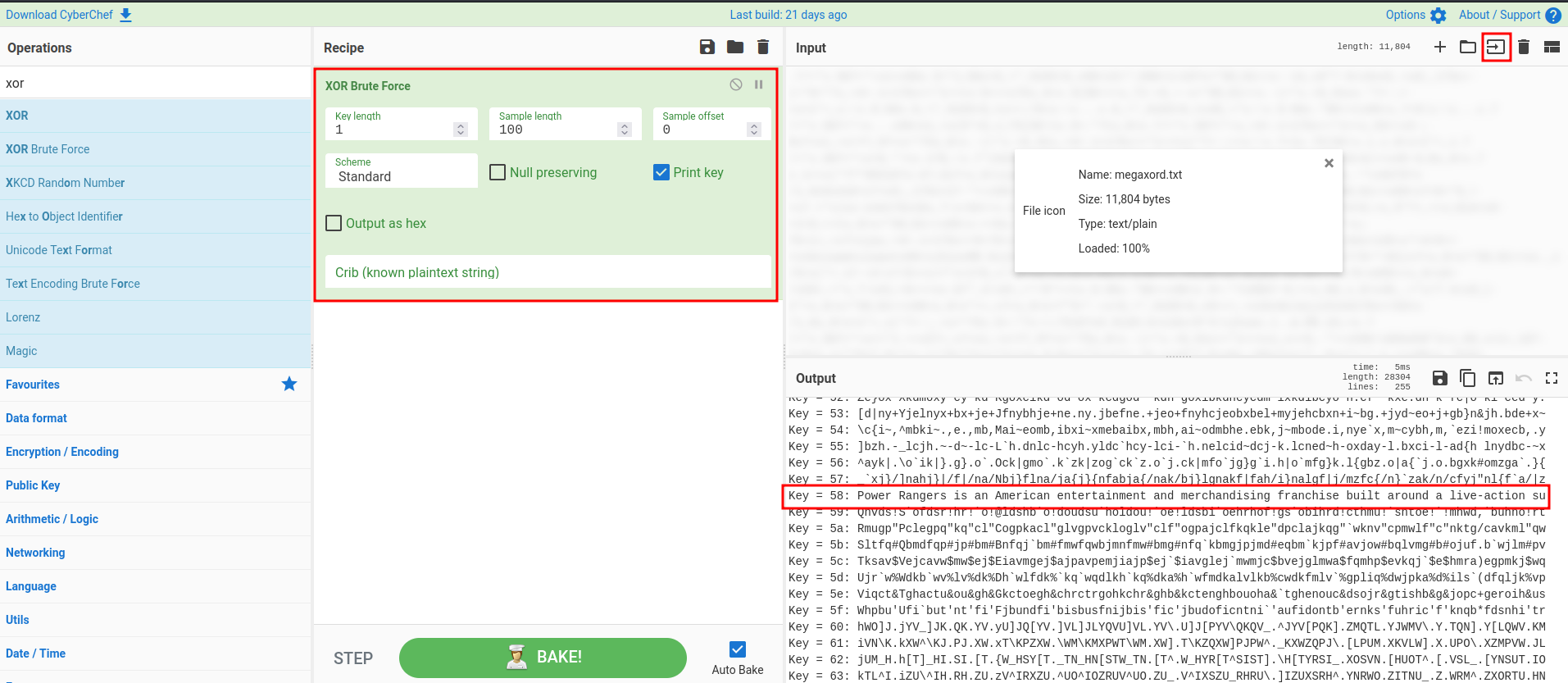Move output to input
The image size is (1568, 683).
(x=1496, y=378)
